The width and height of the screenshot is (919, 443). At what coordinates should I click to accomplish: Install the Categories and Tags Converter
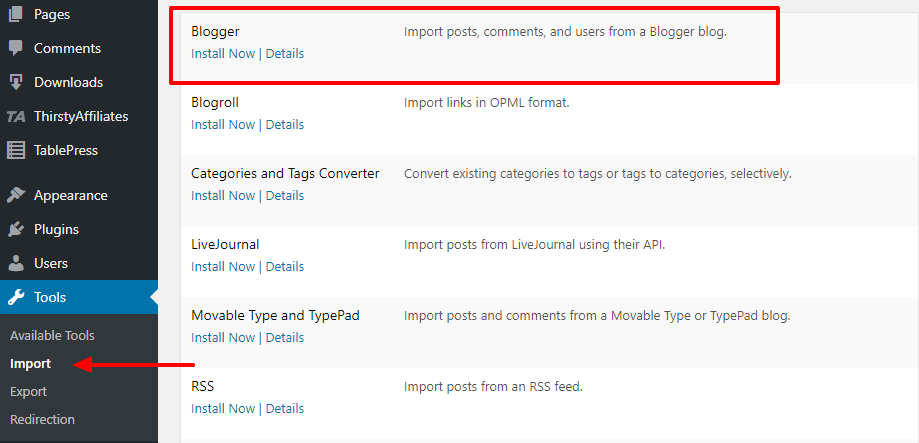coord(223,196)
